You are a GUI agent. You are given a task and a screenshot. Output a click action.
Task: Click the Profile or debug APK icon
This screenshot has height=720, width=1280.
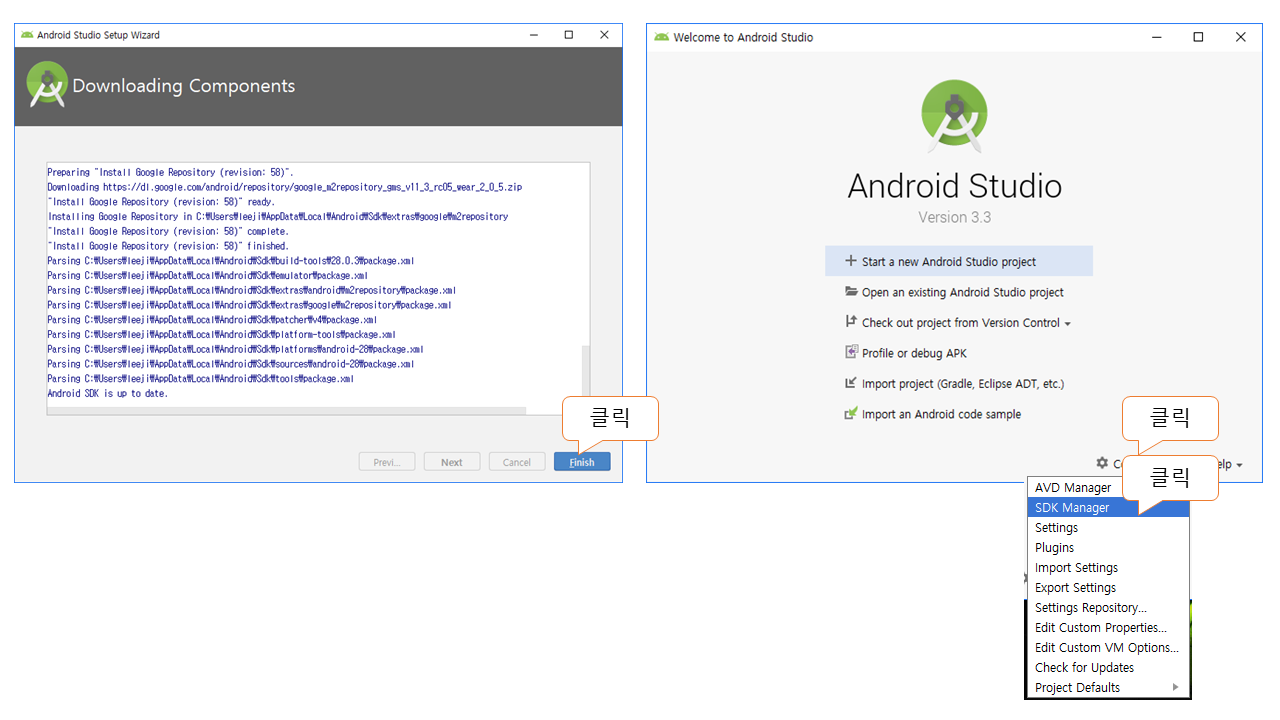[x=851, y=352]
